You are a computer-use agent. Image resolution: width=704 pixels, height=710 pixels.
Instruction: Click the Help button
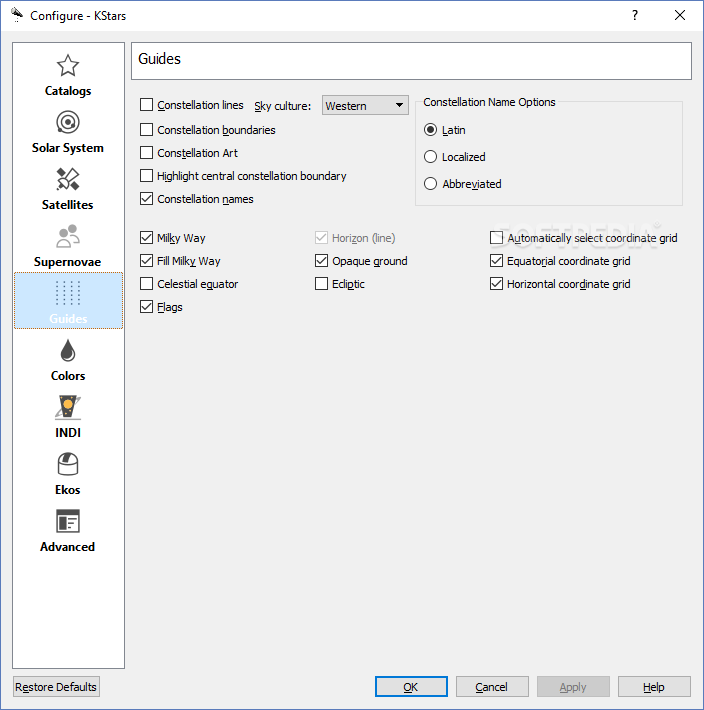click(x=654, y=687)
